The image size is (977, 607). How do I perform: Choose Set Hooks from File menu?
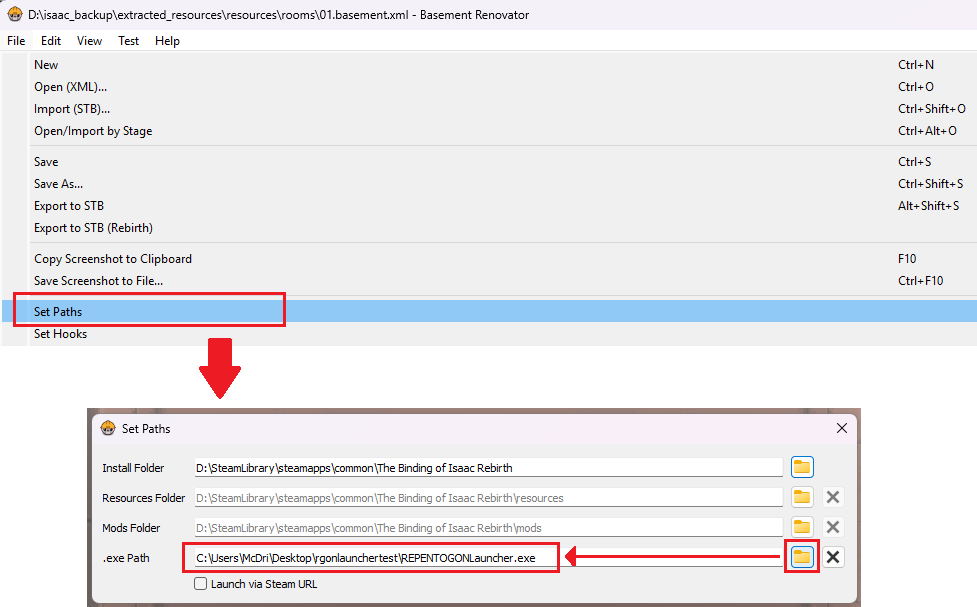(x=60, y=334)
